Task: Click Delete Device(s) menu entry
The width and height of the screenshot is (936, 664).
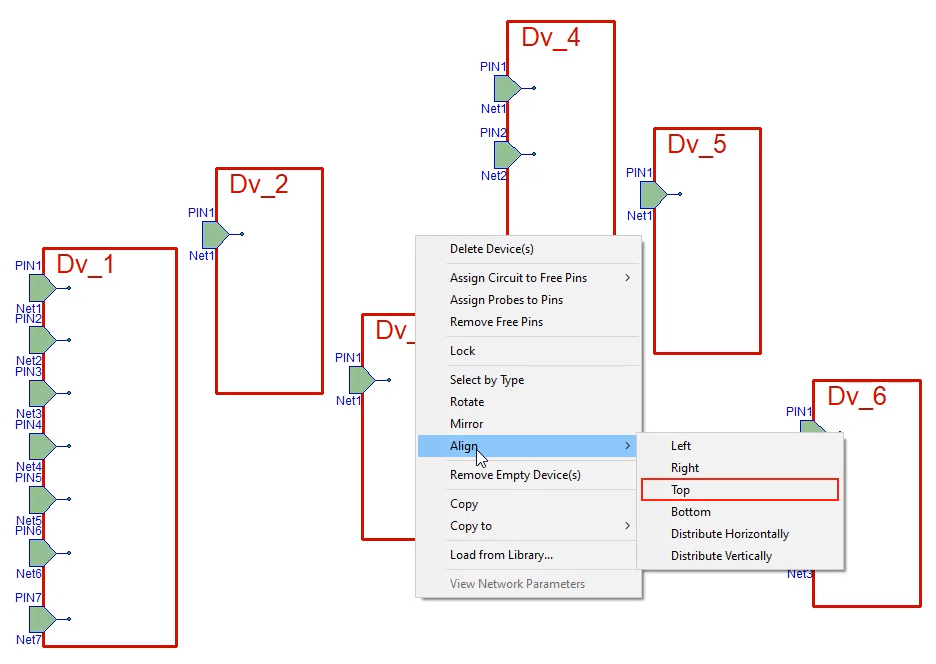Action: 491,249
